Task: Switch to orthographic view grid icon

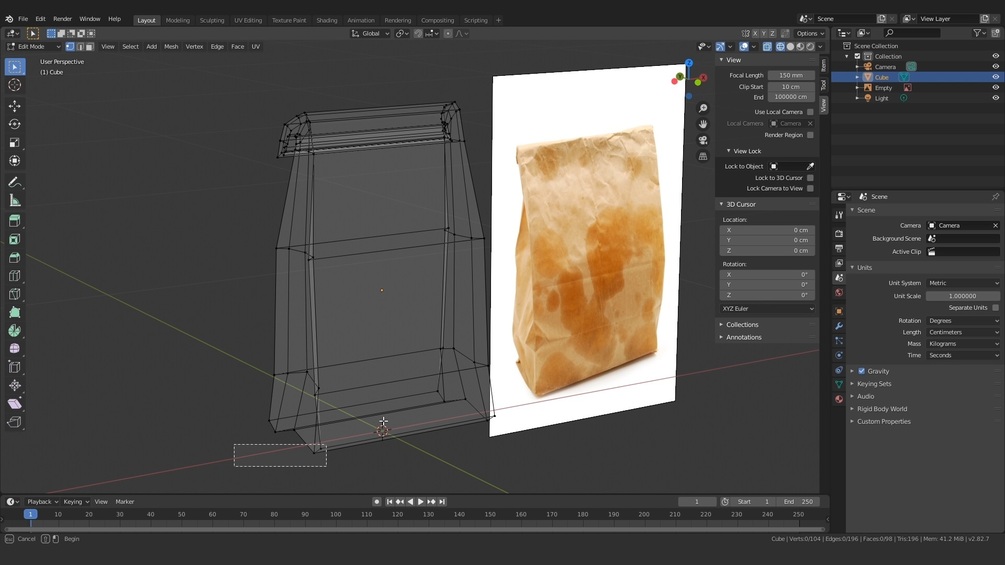Action: click(x=703, y=156)
